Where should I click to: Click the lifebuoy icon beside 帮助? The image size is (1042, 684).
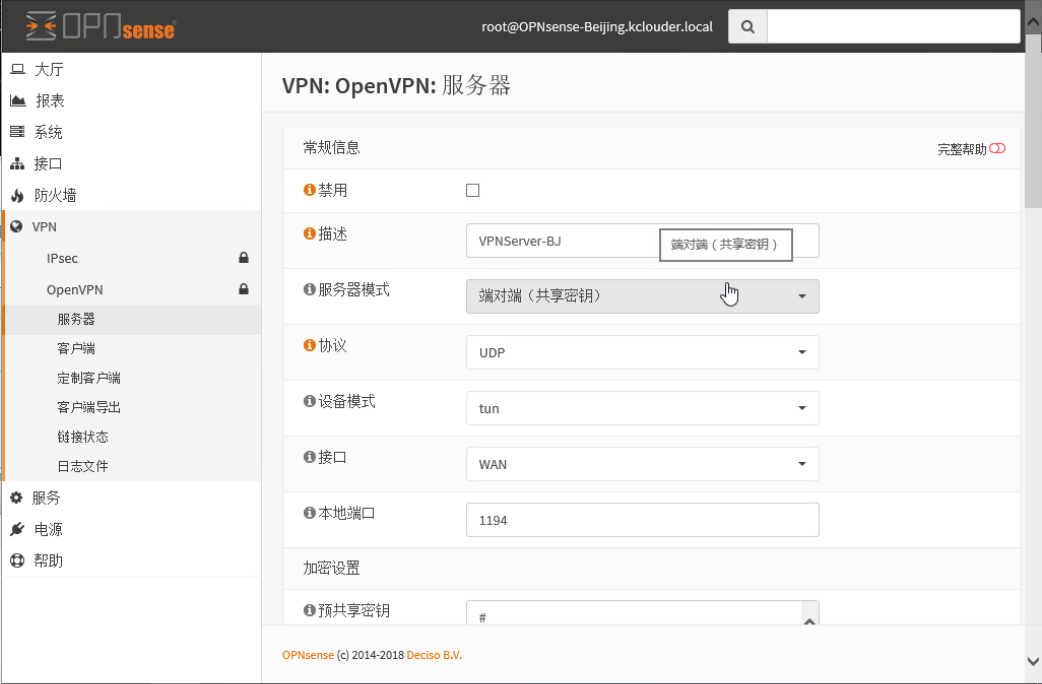tap(17, 560)
